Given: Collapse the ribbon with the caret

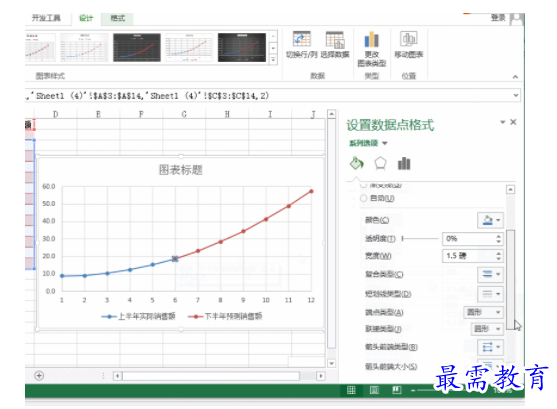Looking at the screenshot, I should click(x=515, y=77).
